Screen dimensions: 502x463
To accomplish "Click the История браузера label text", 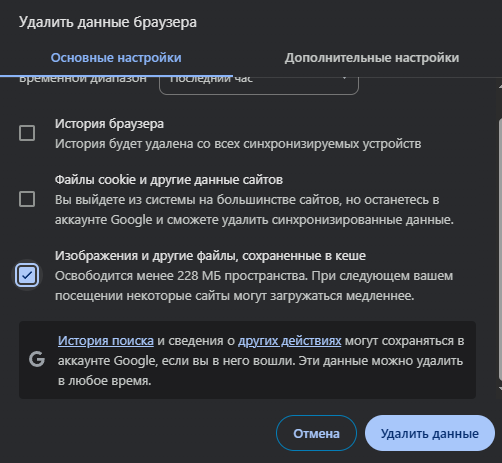I will (x=109, y=124).
